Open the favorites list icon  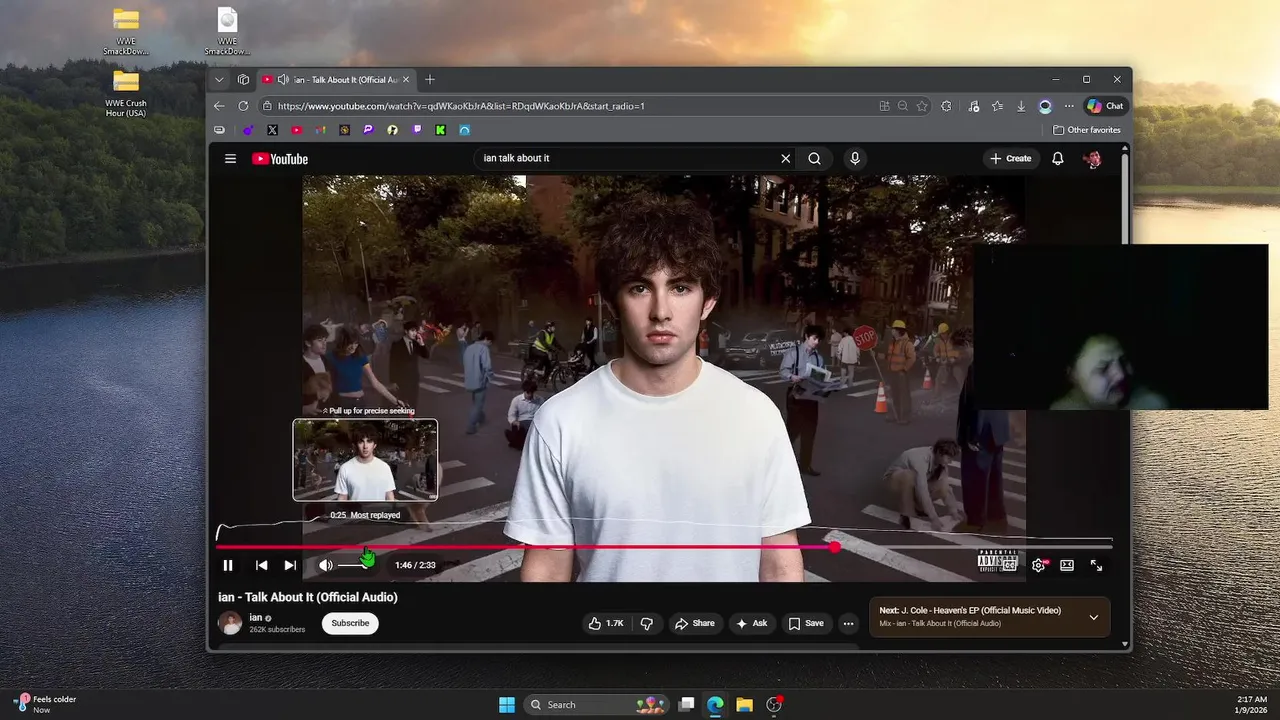tap(997, 106)
